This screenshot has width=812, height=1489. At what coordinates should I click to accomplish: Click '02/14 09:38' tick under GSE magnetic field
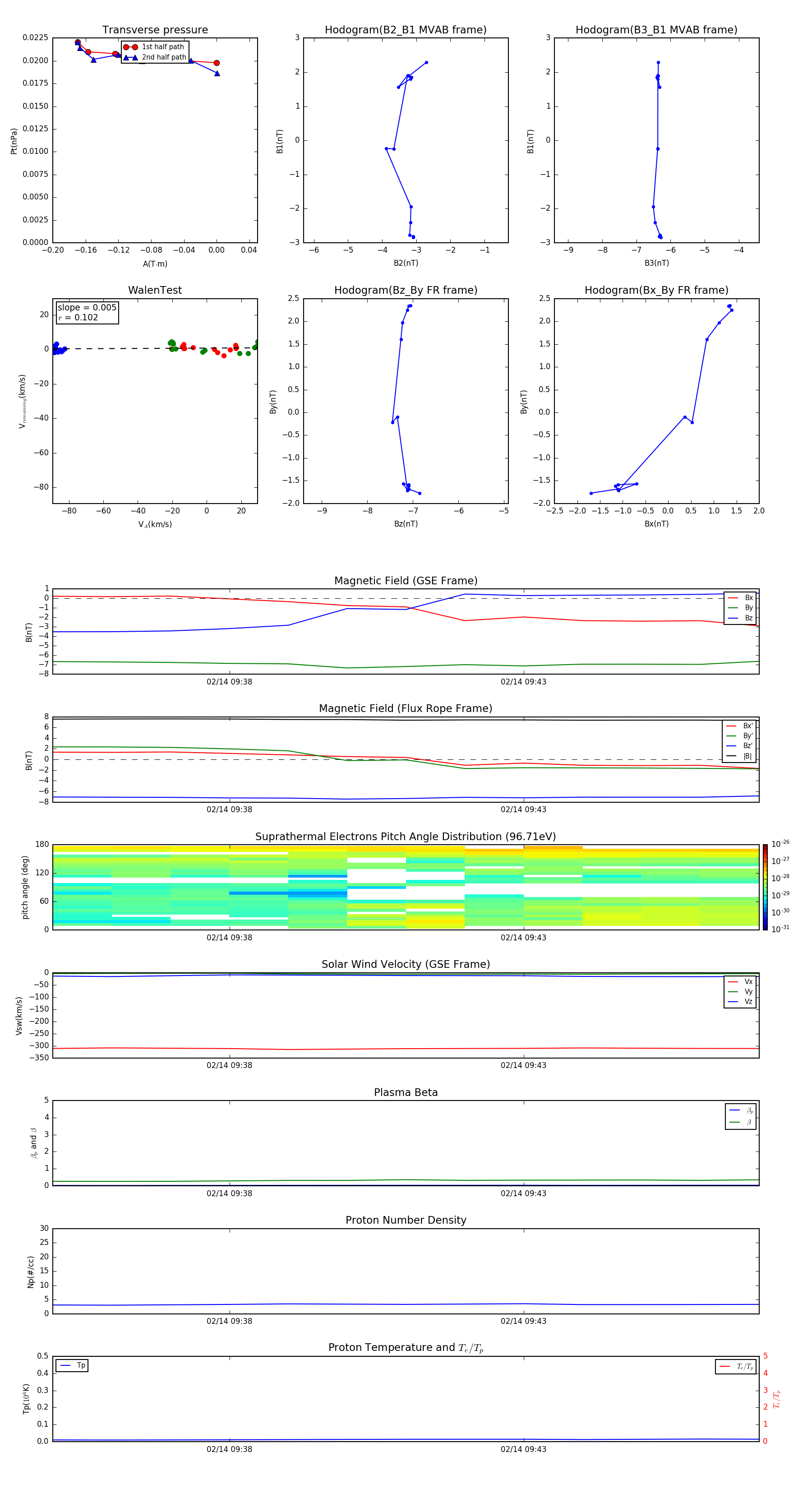coord(230,682)
